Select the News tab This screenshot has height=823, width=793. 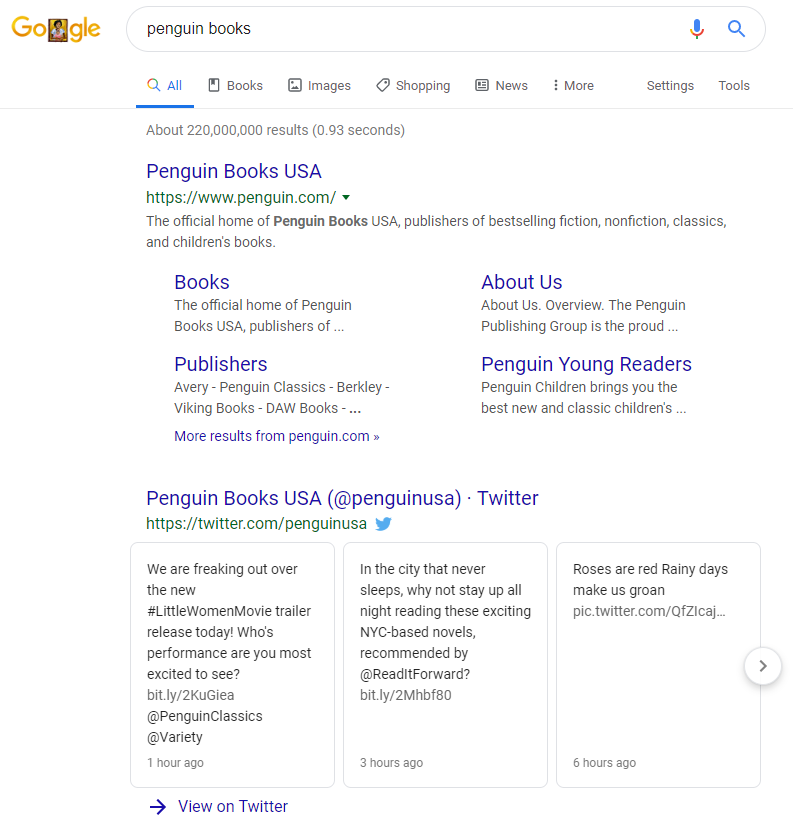coord(501,86)
